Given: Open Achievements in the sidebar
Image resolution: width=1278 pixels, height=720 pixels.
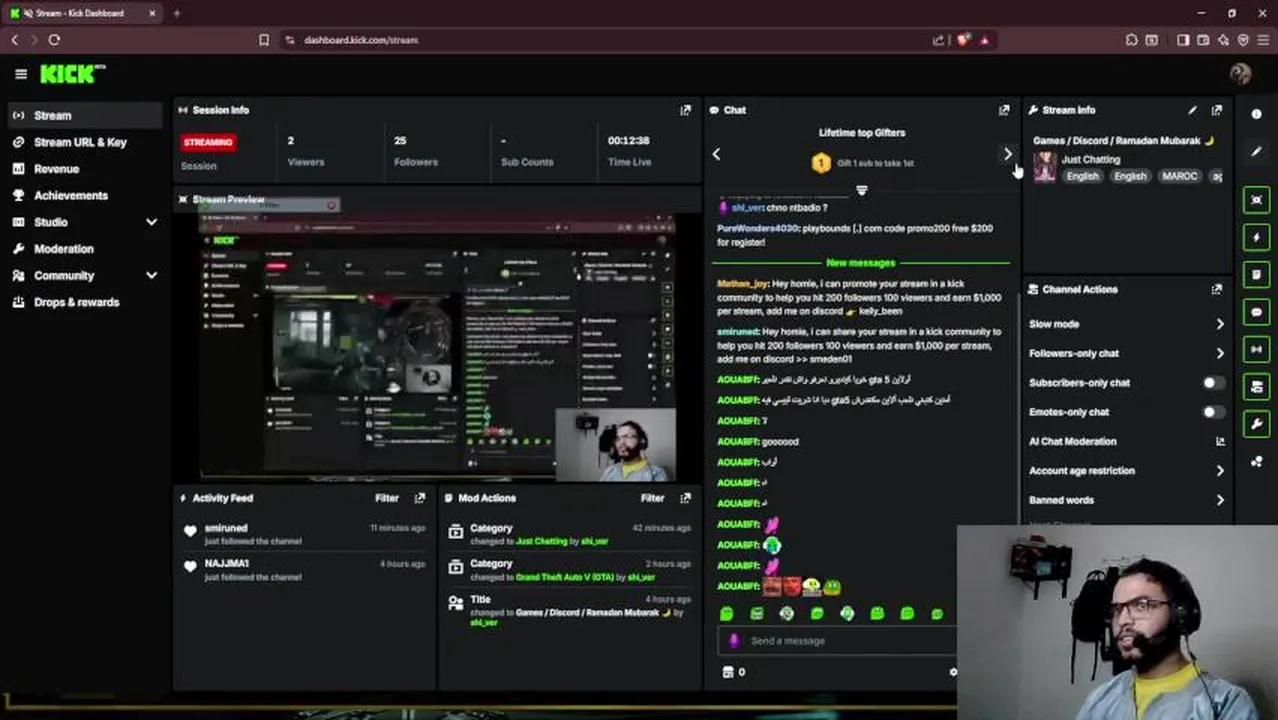Looking at the screenshot, I should [x=71, y=196].
